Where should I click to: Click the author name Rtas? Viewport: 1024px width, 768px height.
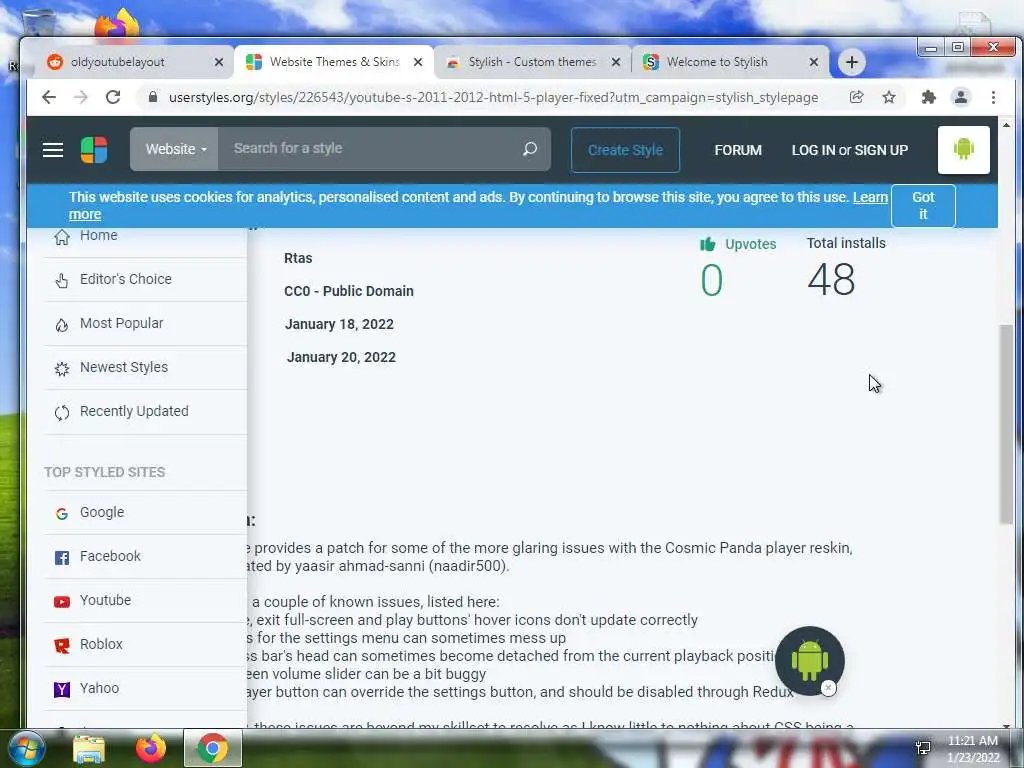pyautogui.click(x=298, y=258)
